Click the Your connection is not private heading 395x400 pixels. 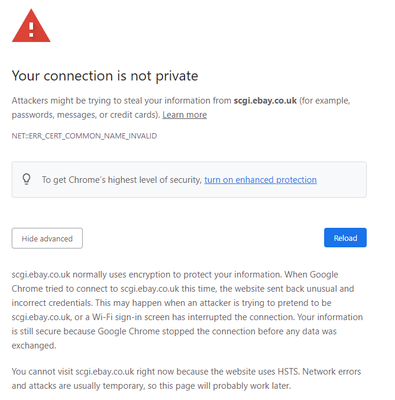[x=105, y=76]
